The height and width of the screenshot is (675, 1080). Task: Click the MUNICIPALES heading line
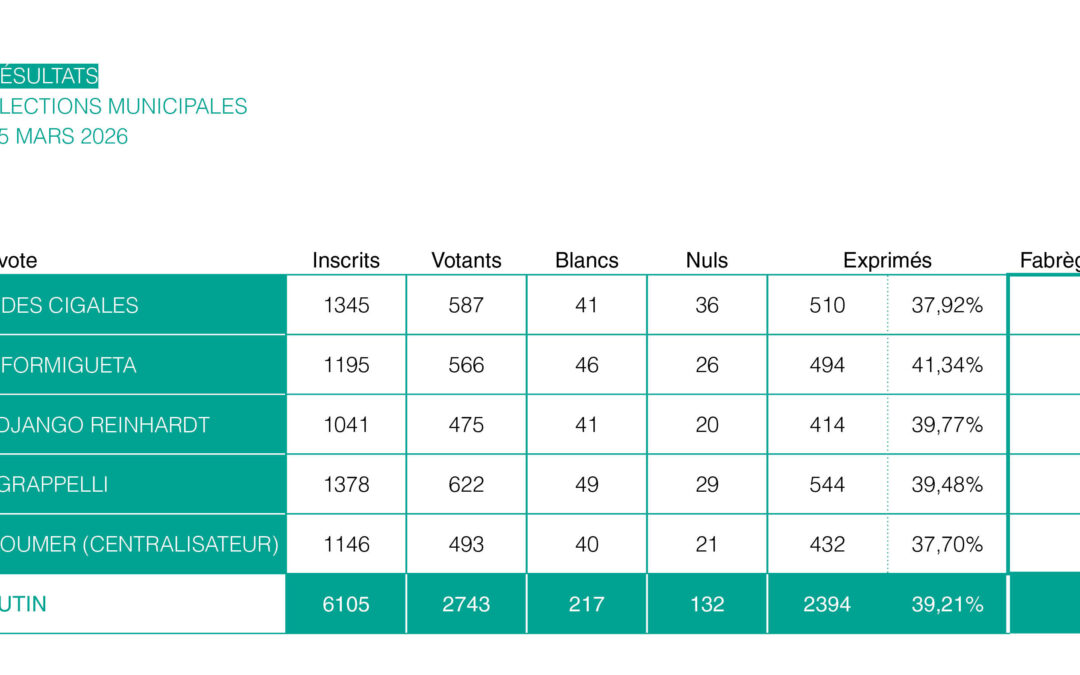tap(124, 106)
